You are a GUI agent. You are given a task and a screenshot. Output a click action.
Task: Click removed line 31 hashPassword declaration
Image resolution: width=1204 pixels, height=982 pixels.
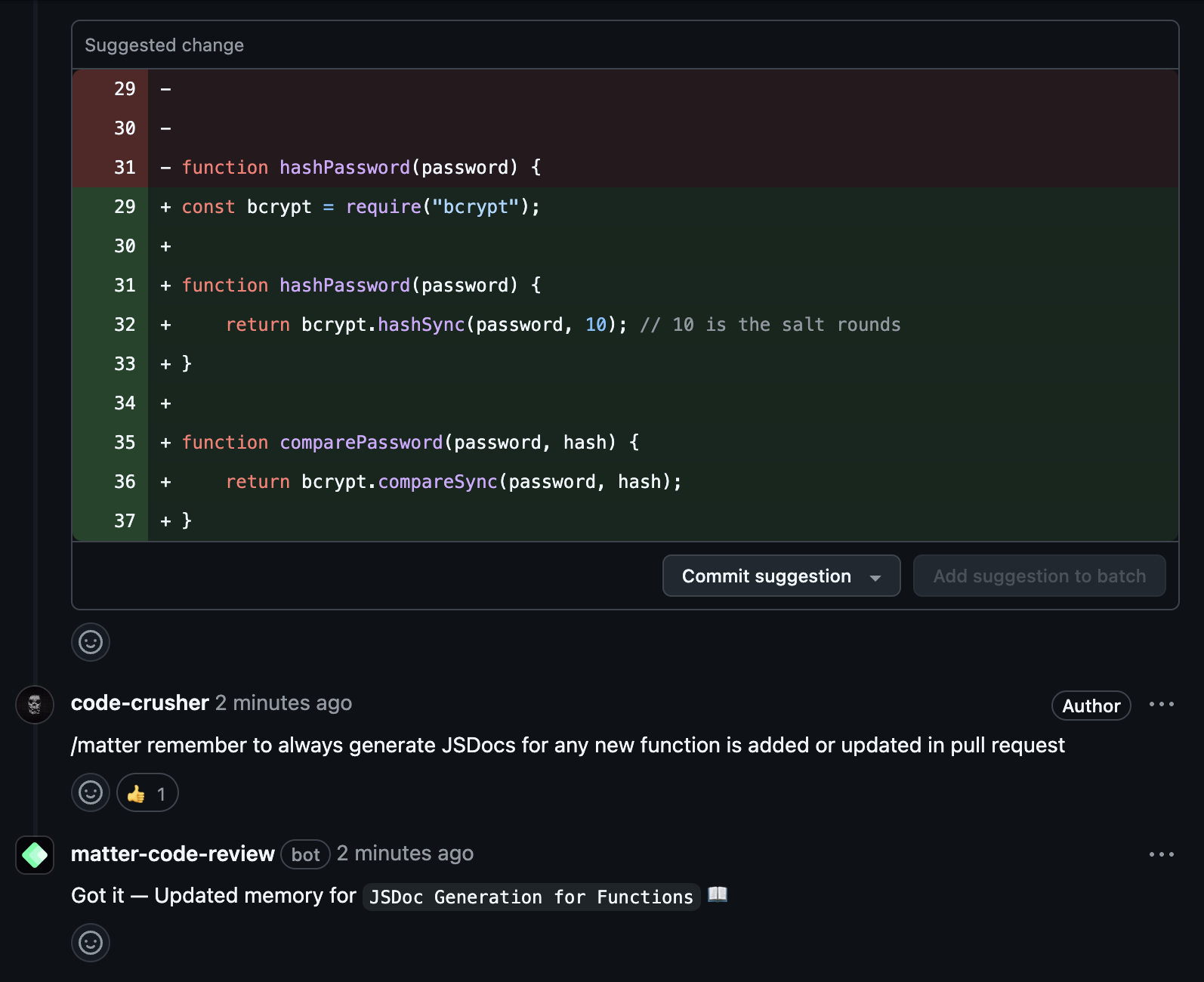click(361, 168)
